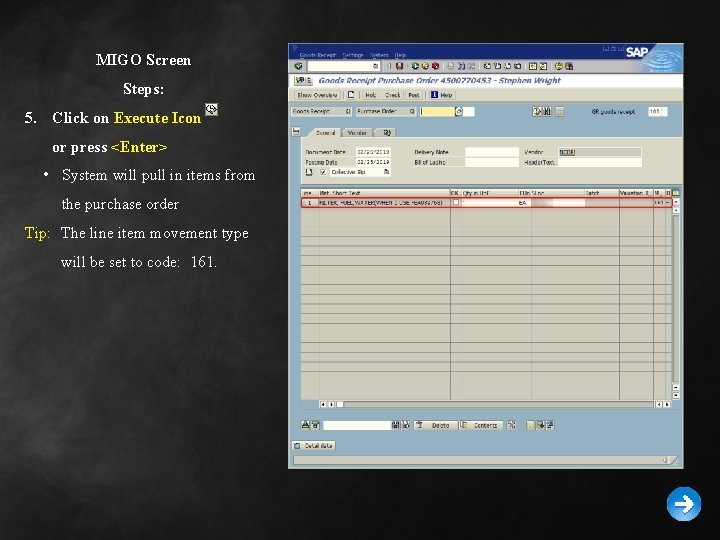Click the blue Next slide arrow button
This screenshot has width=720, height=540.
point(684,504)
